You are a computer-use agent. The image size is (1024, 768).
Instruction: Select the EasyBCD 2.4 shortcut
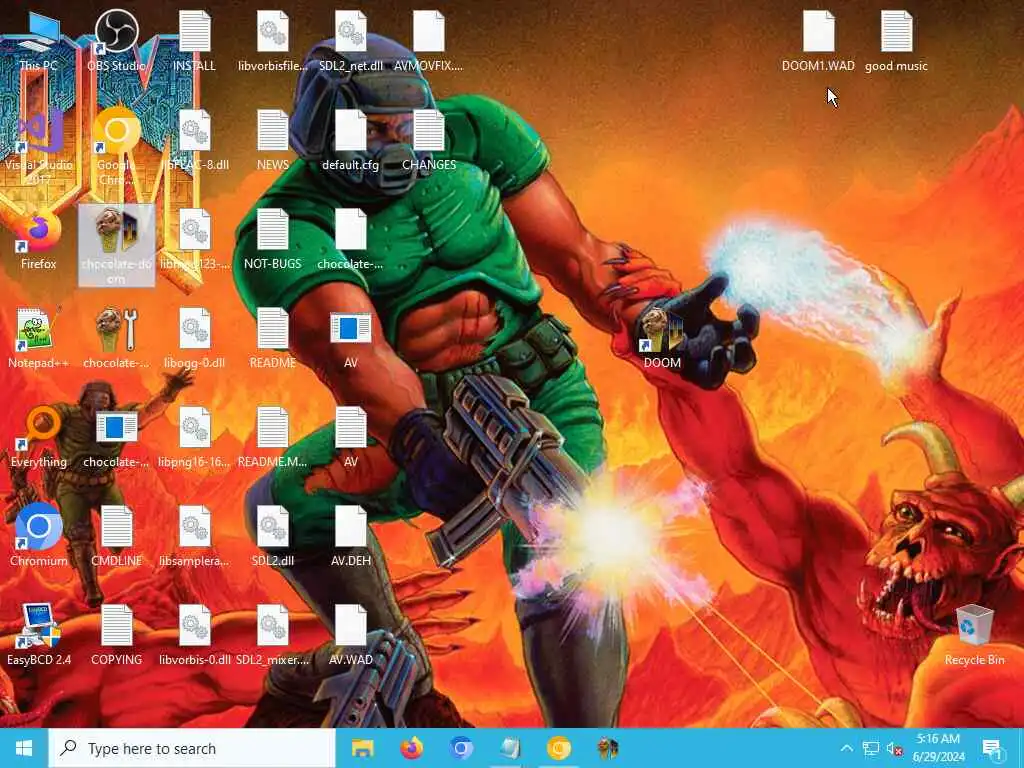[x=39, y=635]
